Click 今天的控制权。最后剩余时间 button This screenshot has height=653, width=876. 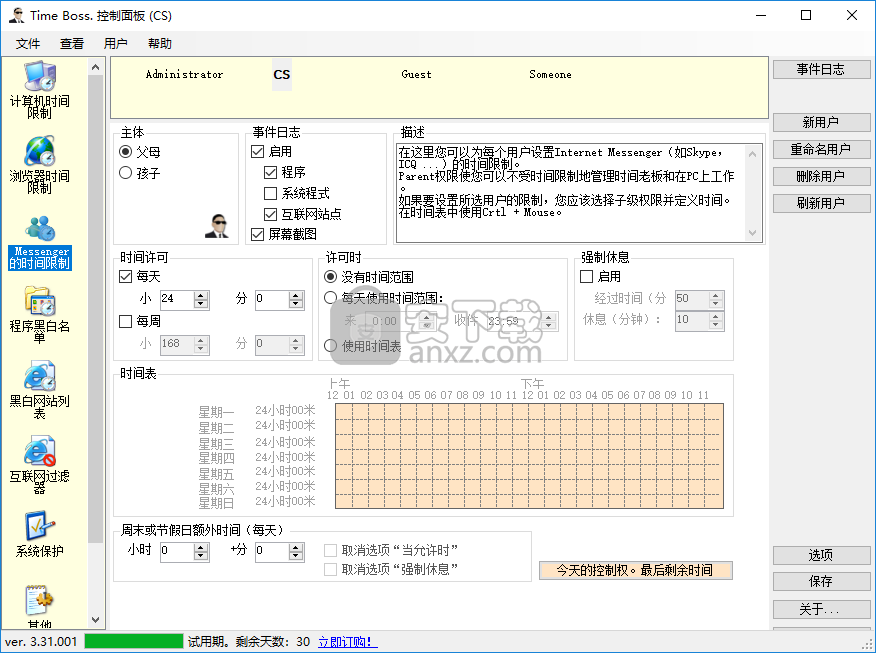pyautogui.click(x=635, y=570)
